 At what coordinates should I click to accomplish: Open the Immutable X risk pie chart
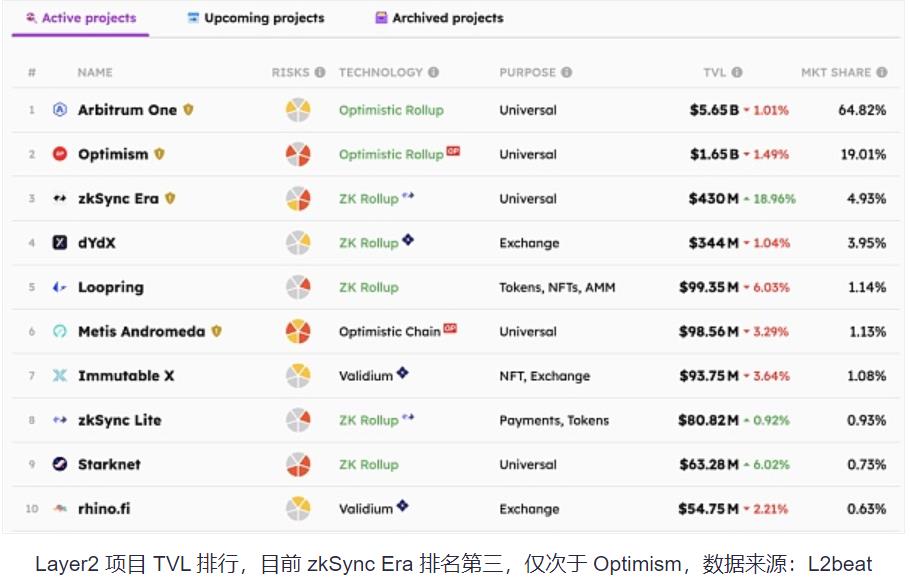298,376
